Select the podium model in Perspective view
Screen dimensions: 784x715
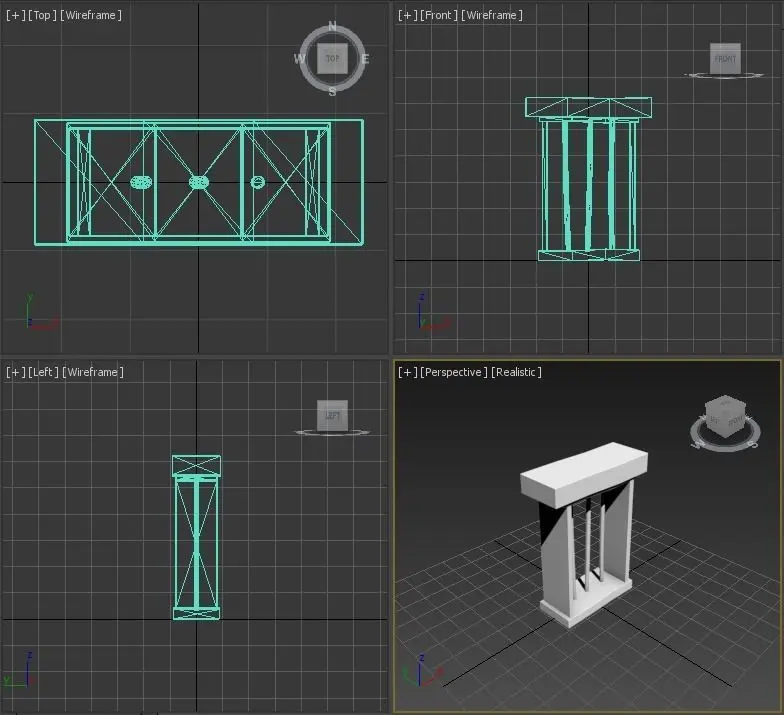585,535
